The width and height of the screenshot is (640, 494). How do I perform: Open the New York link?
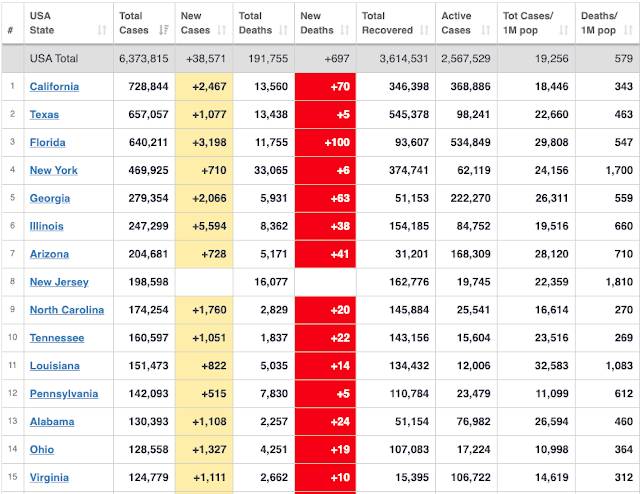click(53, 170)
